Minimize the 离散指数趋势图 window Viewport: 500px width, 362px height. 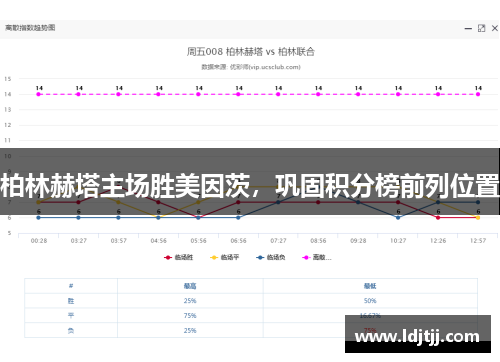[x=468, y=29]
